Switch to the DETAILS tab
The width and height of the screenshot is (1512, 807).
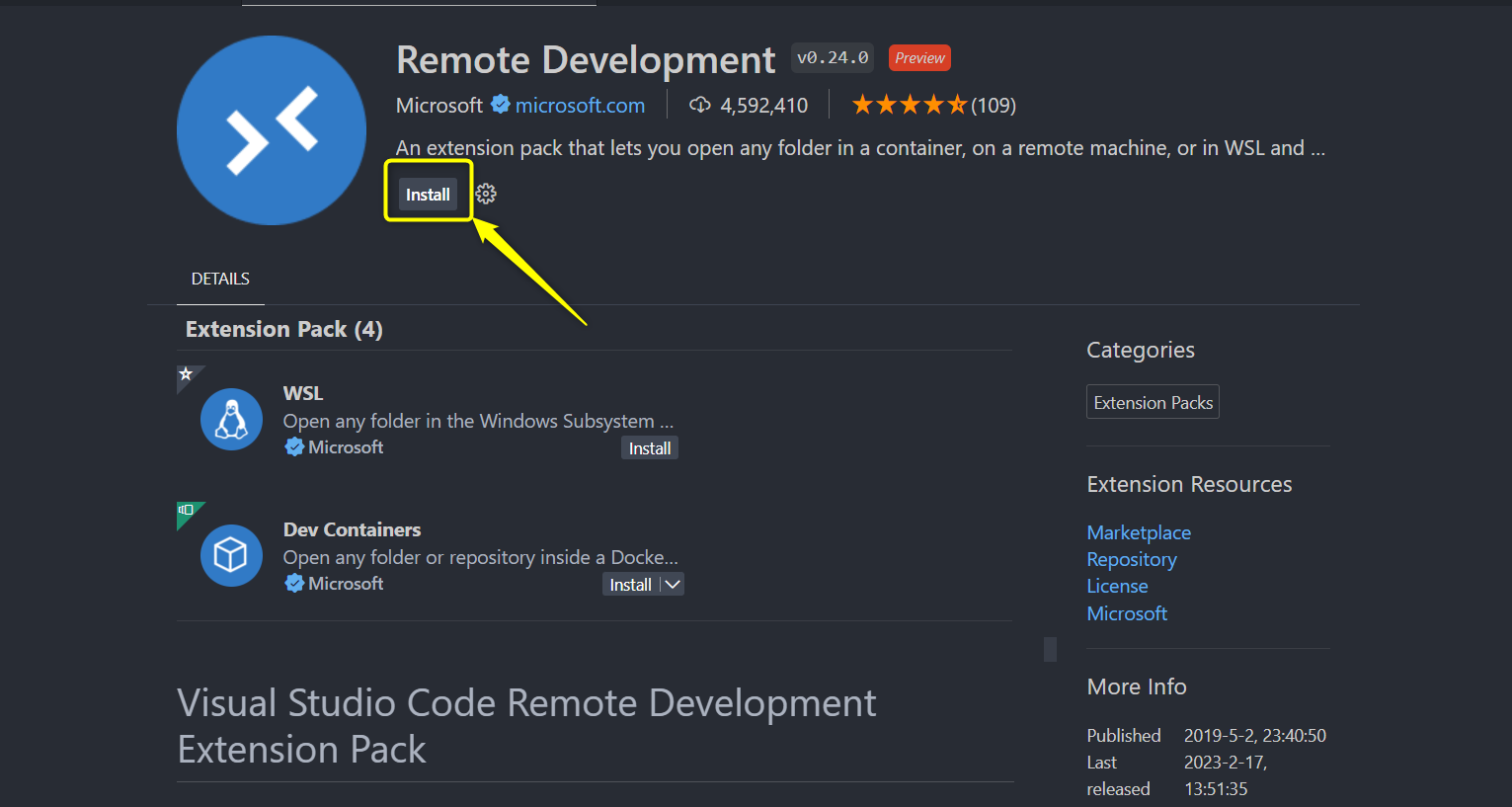[x=220, y=279]
